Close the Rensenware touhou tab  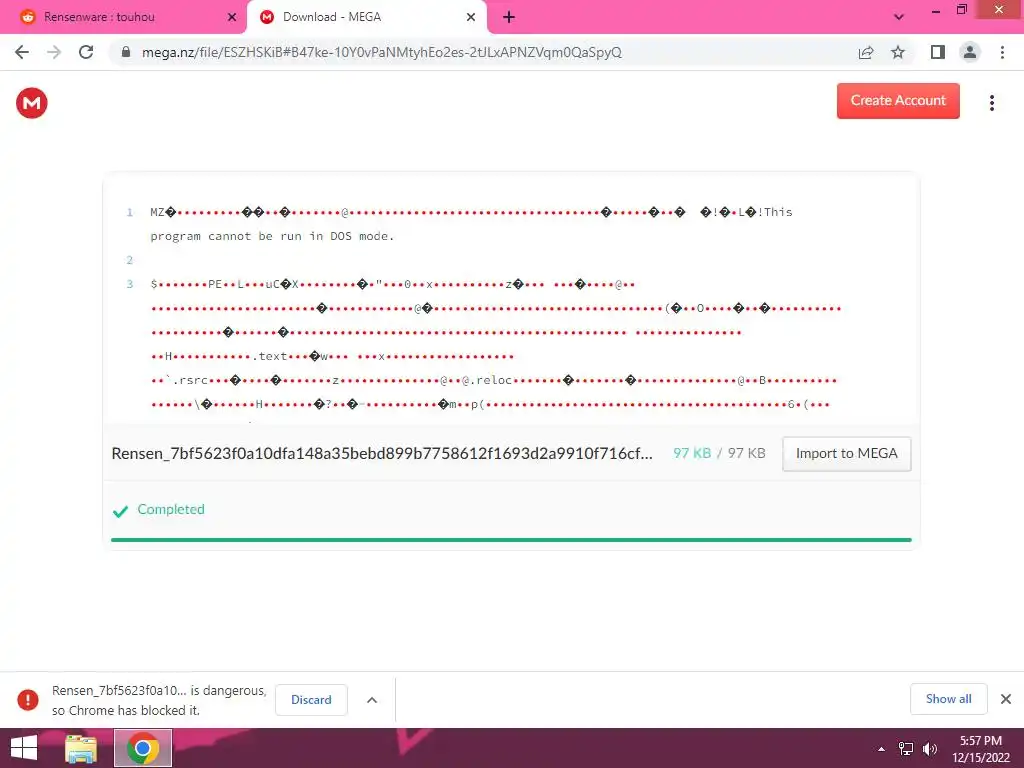point(232,18)
